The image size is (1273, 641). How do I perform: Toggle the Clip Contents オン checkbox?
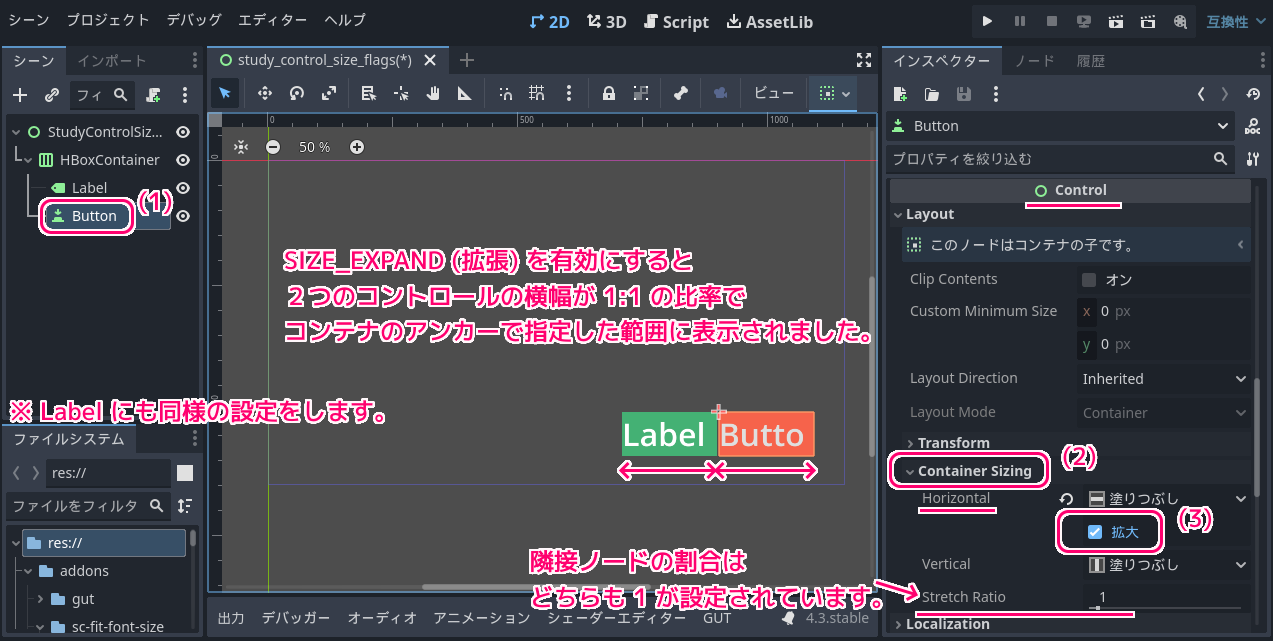(x=1089, y=280)
